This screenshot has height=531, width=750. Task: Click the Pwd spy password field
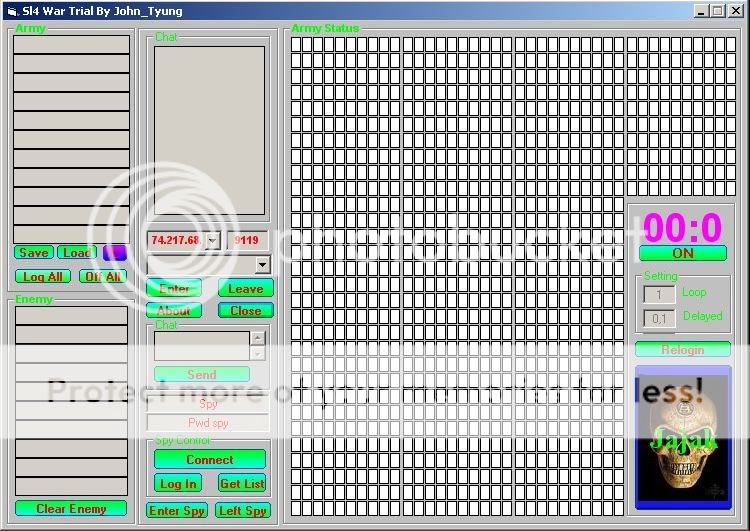pyautogui.click(x=208, y=423)
